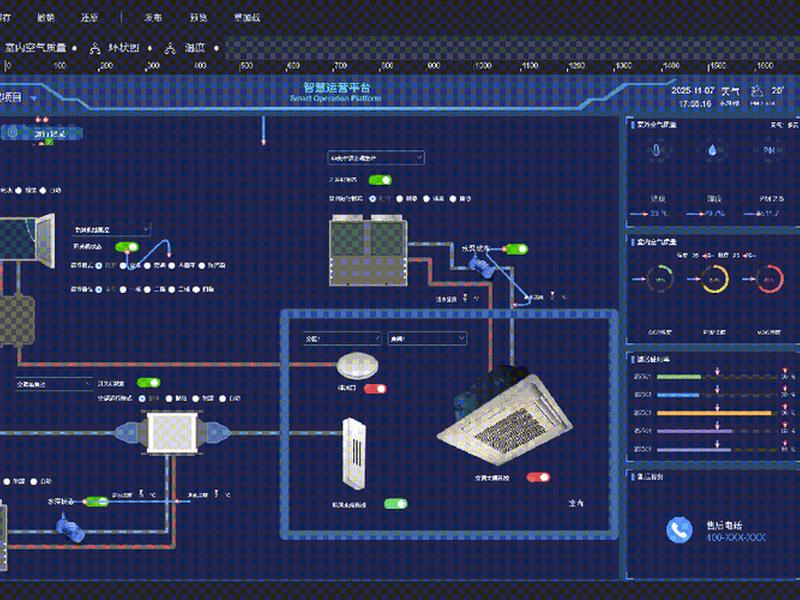Click the PM2.5 indicator icon

coord(769,151)
